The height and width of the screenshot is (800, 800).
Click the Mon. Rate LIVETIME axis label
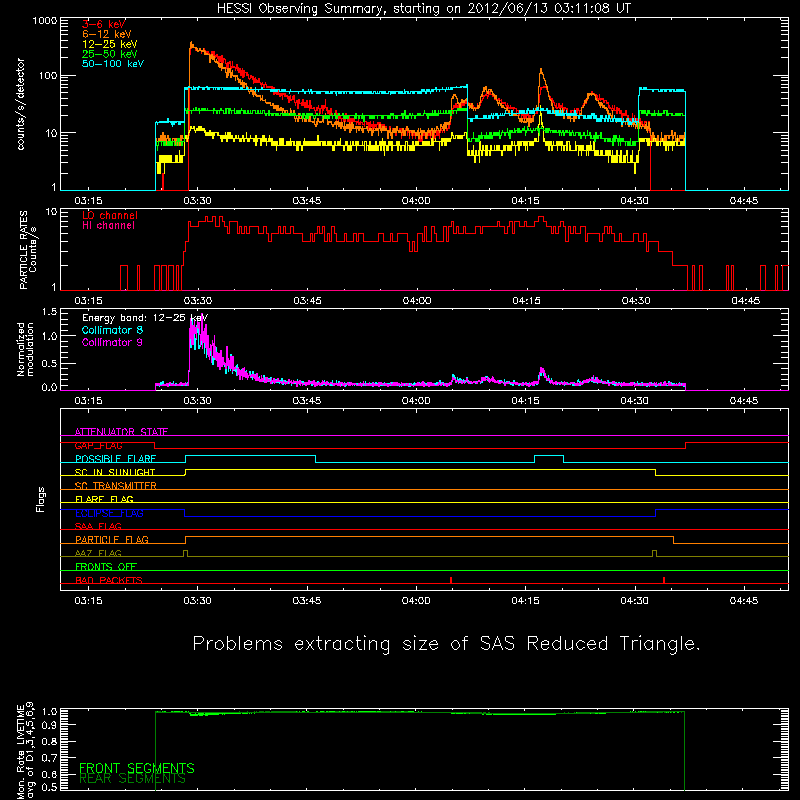[x=25, y=750]
